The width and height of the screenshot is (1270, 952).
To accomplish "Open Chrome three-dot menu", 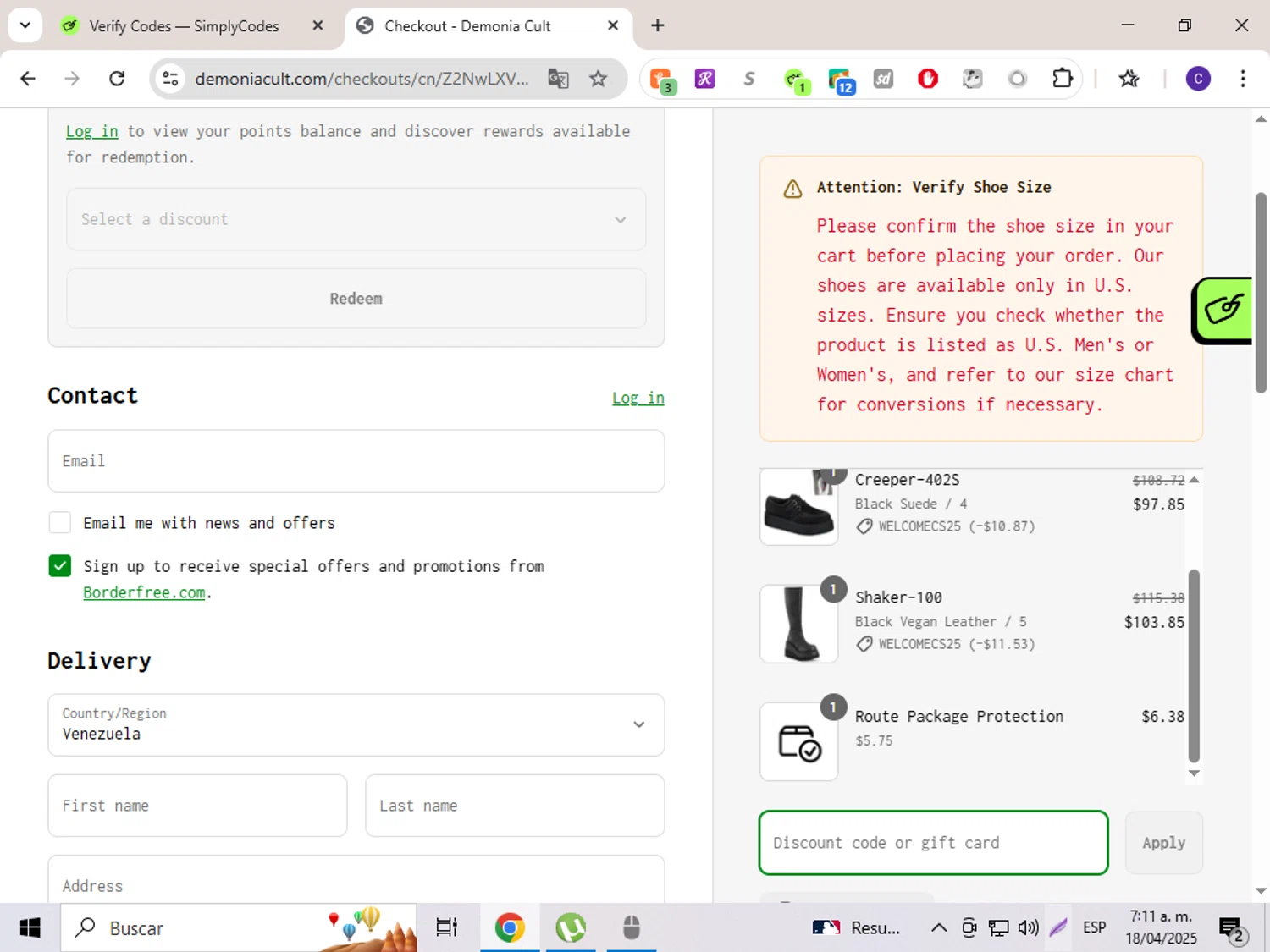I will 1243,79.
